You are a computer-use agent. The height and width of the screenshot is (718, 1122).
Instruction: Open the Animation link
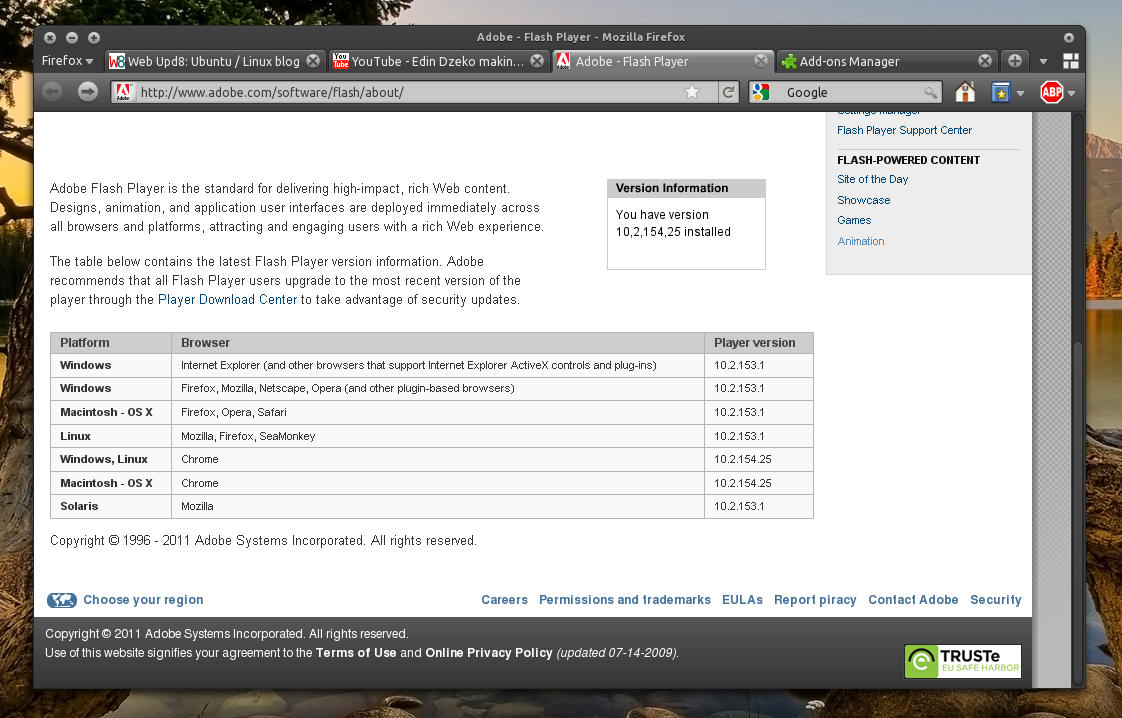[861, 241]
